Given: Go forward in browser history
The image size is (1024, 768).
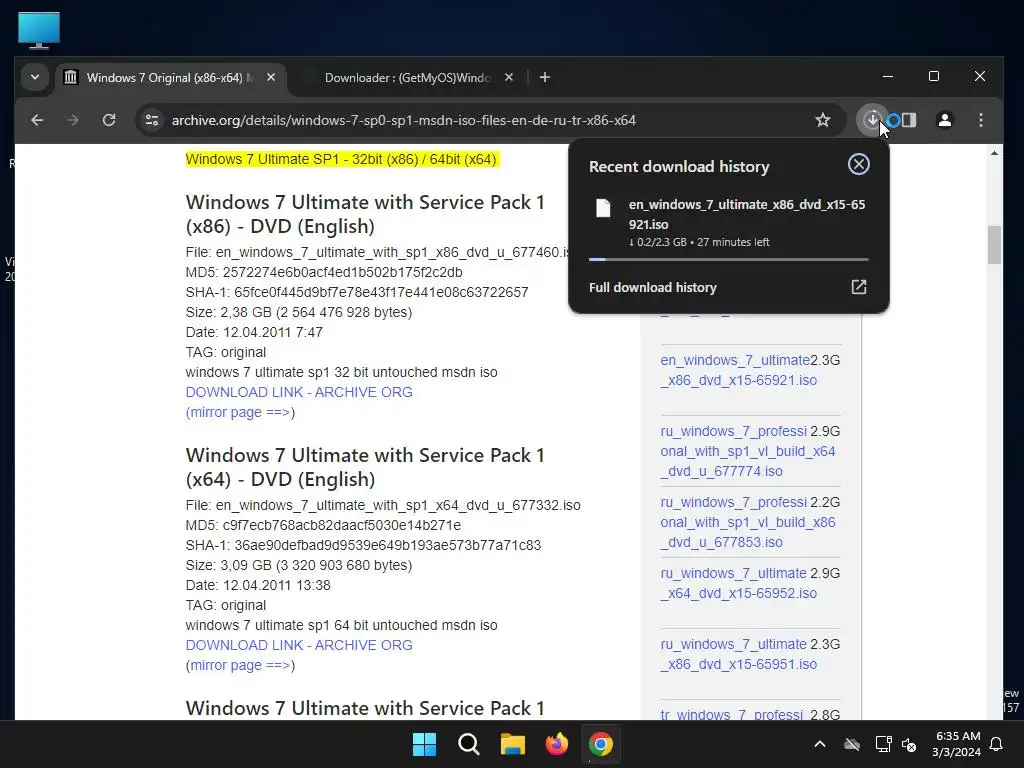Looking at the screenshot, I should coord(73,120).
